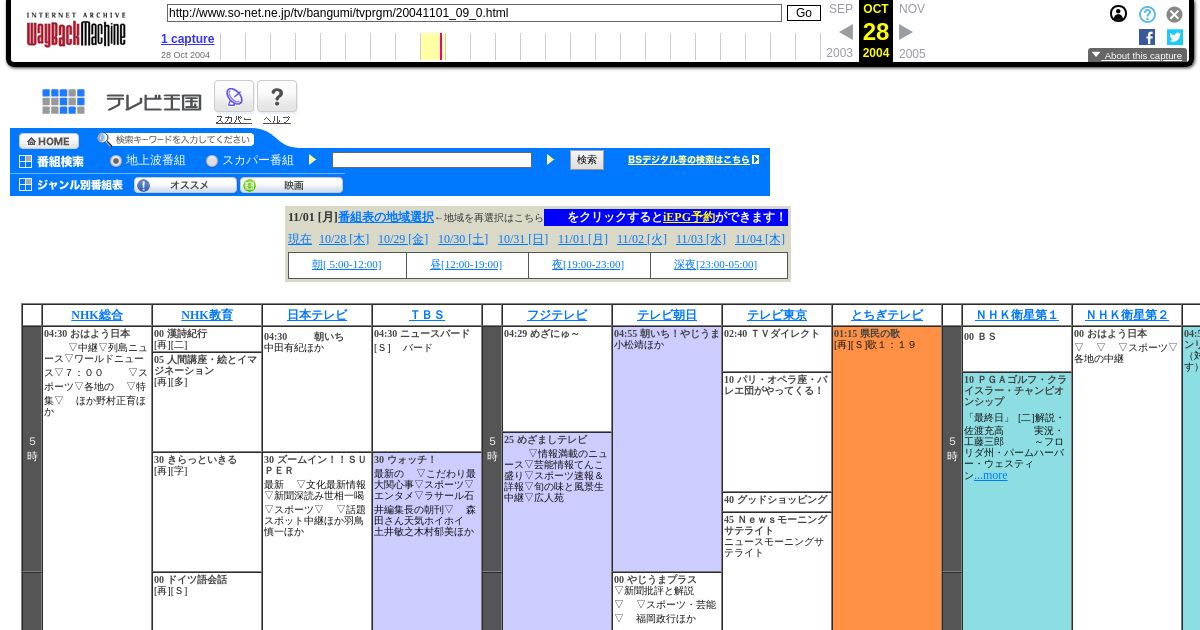Open Wayback Machine help icon

1147,14
